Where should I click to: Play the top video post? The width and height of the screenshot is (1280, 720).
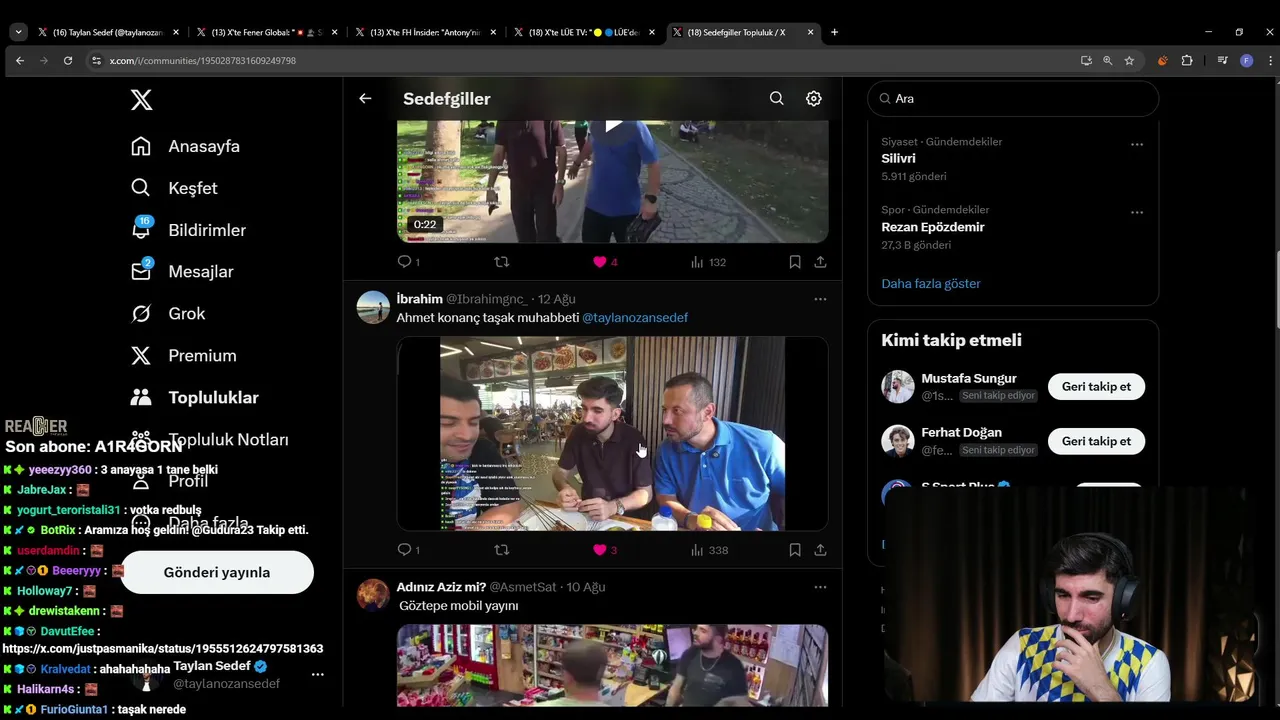click(613, 125)
